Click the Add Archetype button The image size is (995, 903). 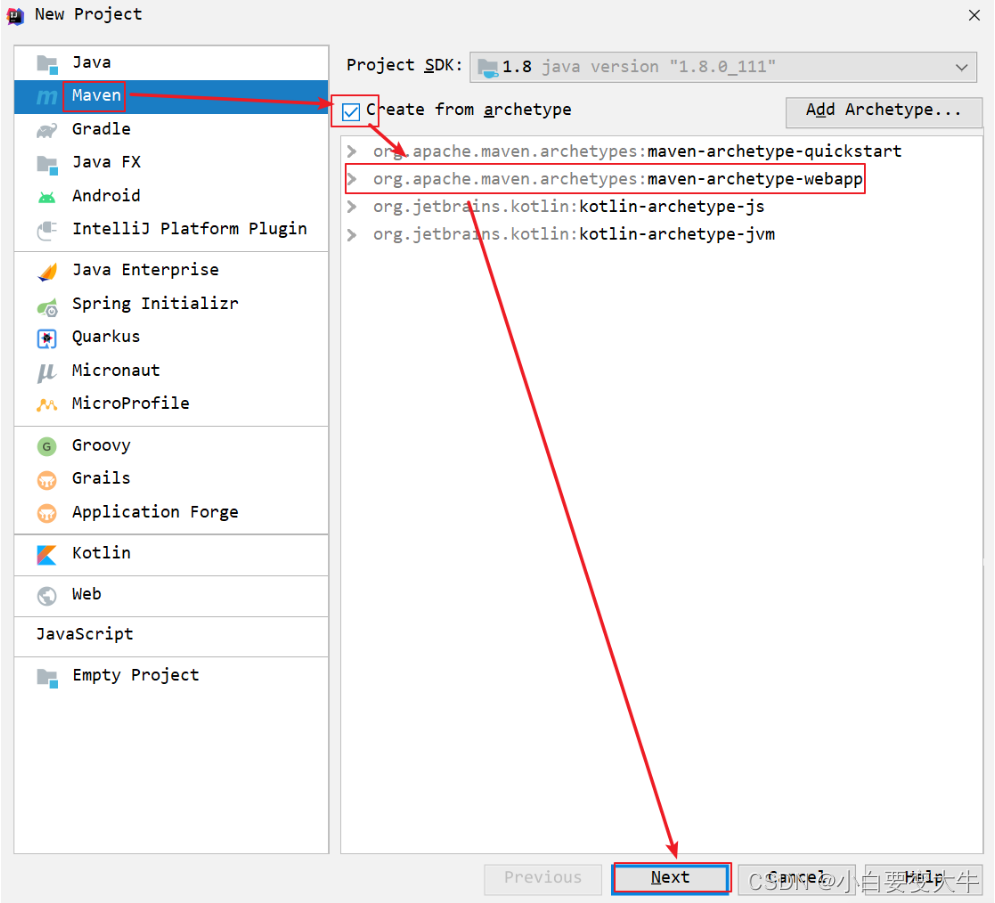pos(883,112)
